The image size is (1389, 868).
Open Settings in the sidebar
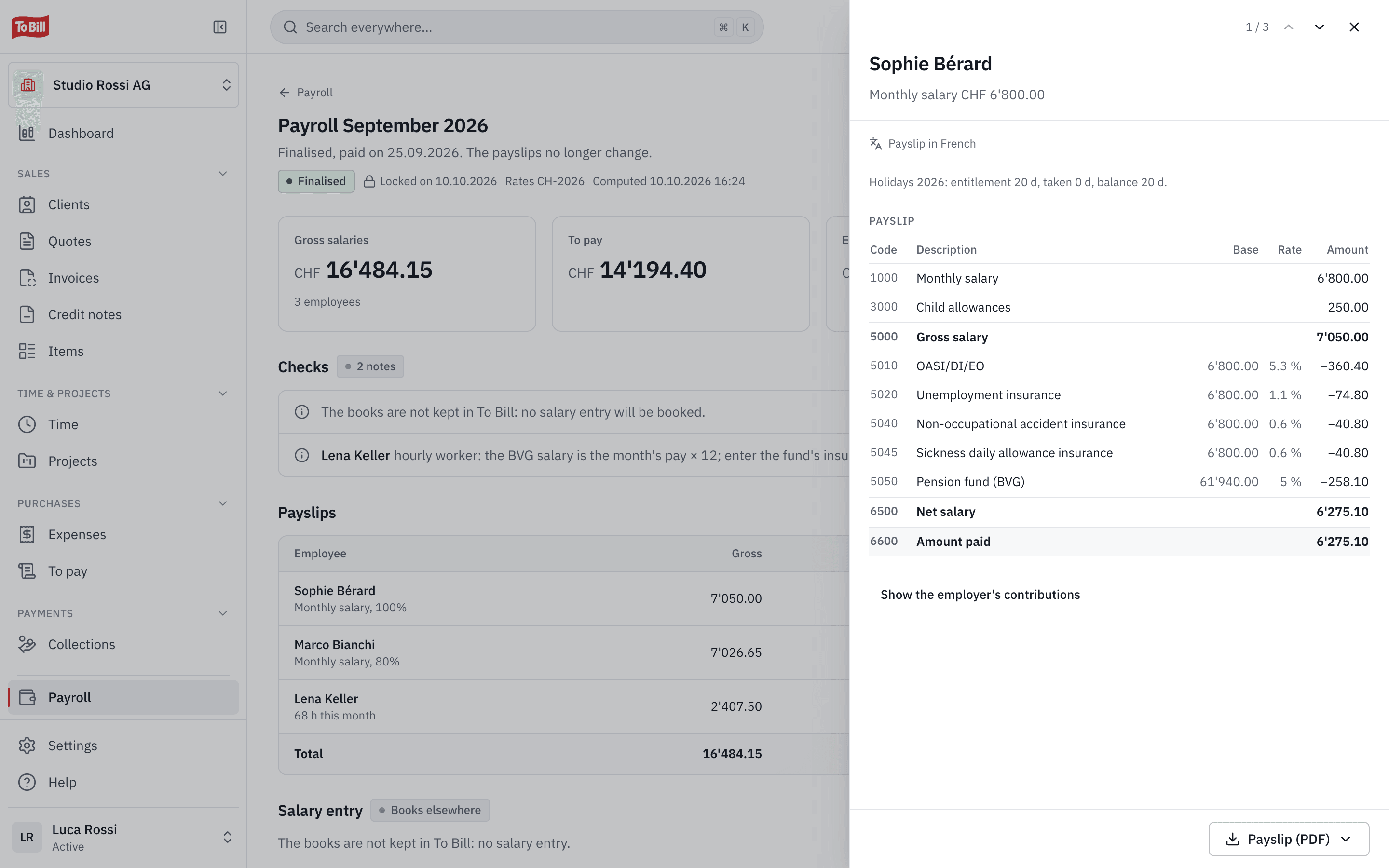point(123,746)
